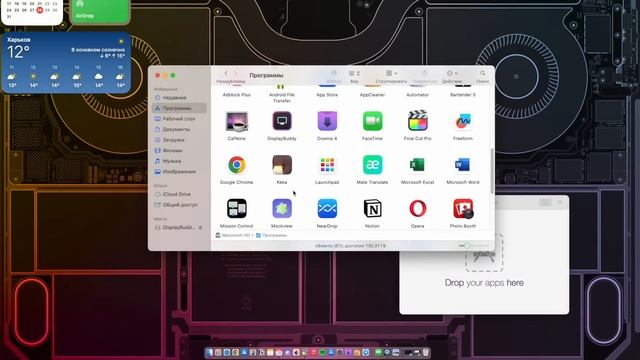Select the Microsoft Word icon
Viewport: 640px width, 360px height.
[x=463, y=165]
